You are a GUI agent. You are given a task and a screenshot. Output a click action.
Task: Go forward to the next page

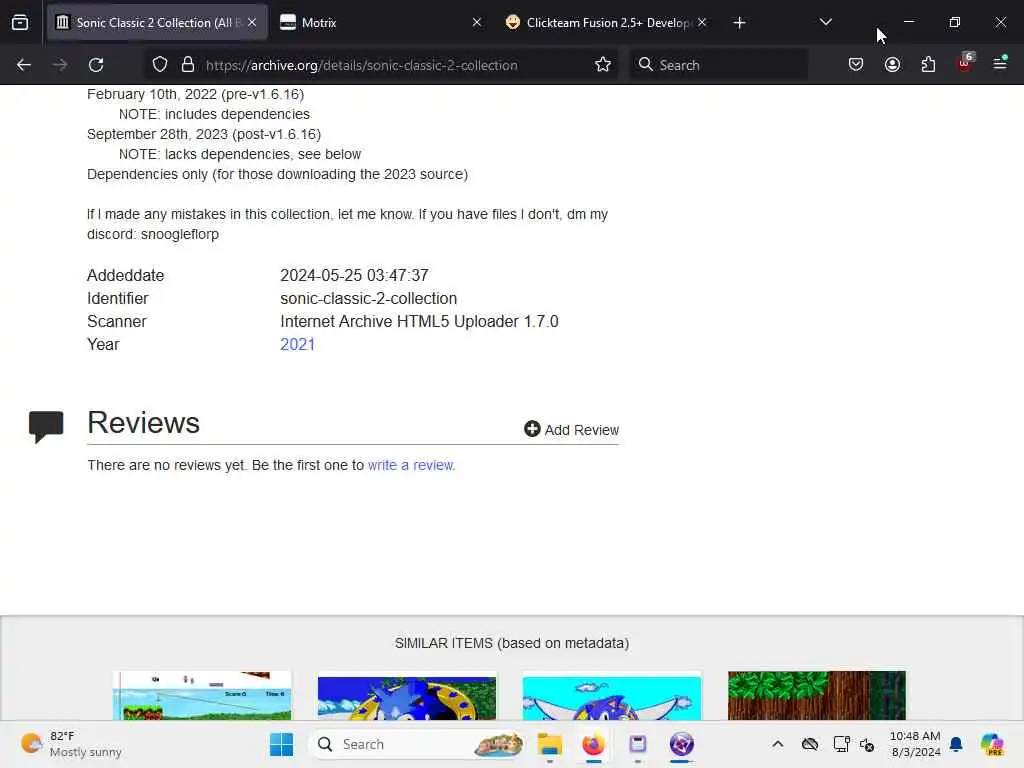59,65
